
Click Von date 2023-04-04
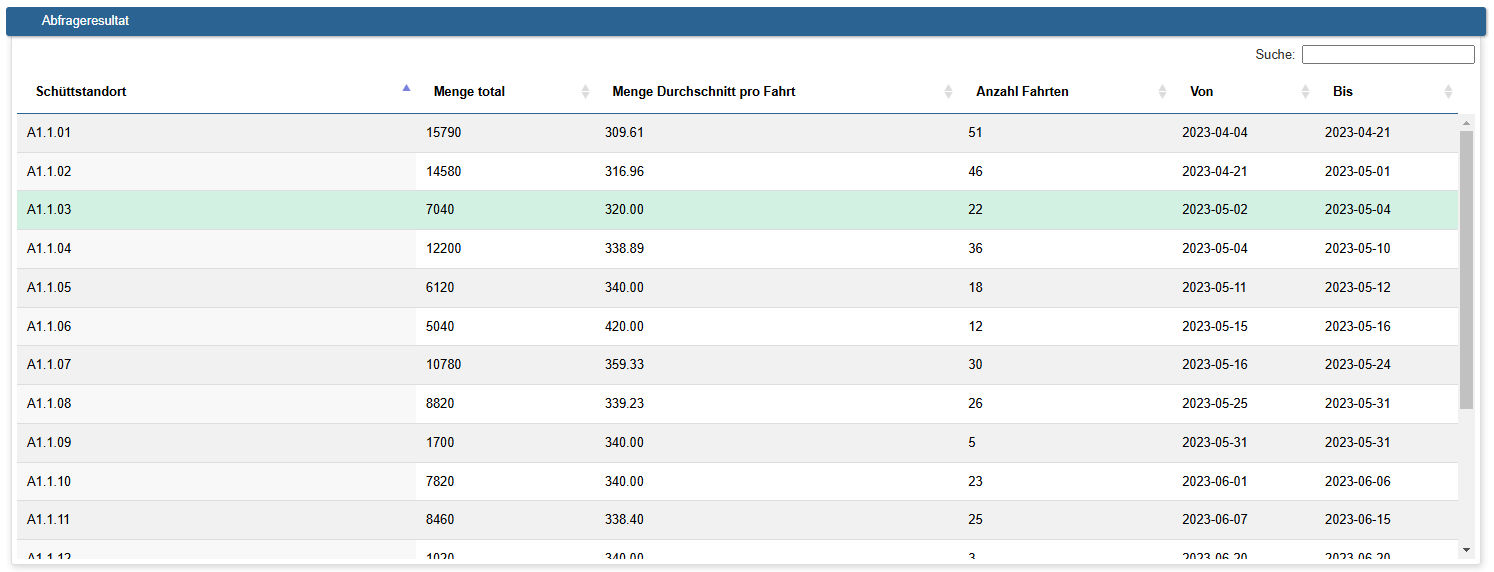(x=1215, y=133)
